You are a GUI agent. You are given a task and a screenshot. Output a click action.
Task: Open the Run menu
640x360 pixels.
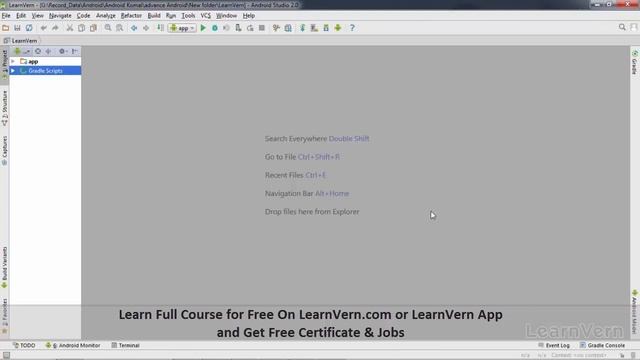(171, 16)
